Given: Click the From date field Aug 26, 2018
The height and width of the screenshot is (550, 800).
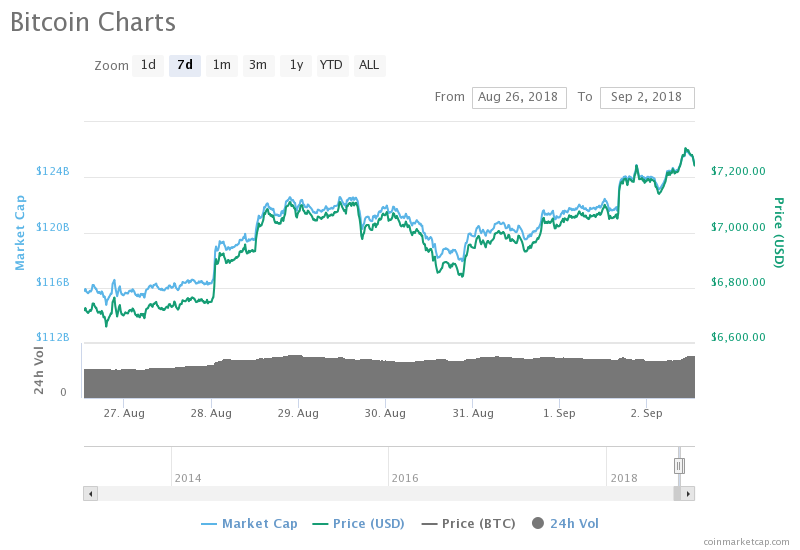Looking at the screenshot, I should (519, 97).
